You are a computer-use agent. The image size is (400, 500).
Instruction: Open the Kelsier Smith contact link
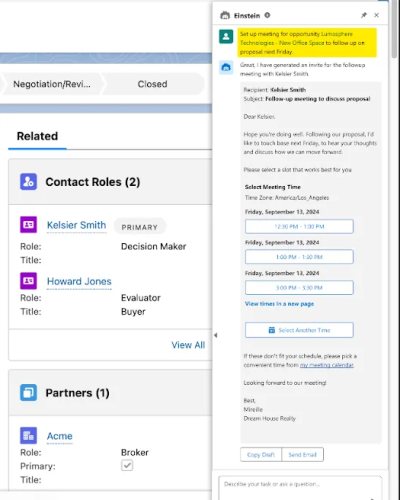(x=76, y=225)
